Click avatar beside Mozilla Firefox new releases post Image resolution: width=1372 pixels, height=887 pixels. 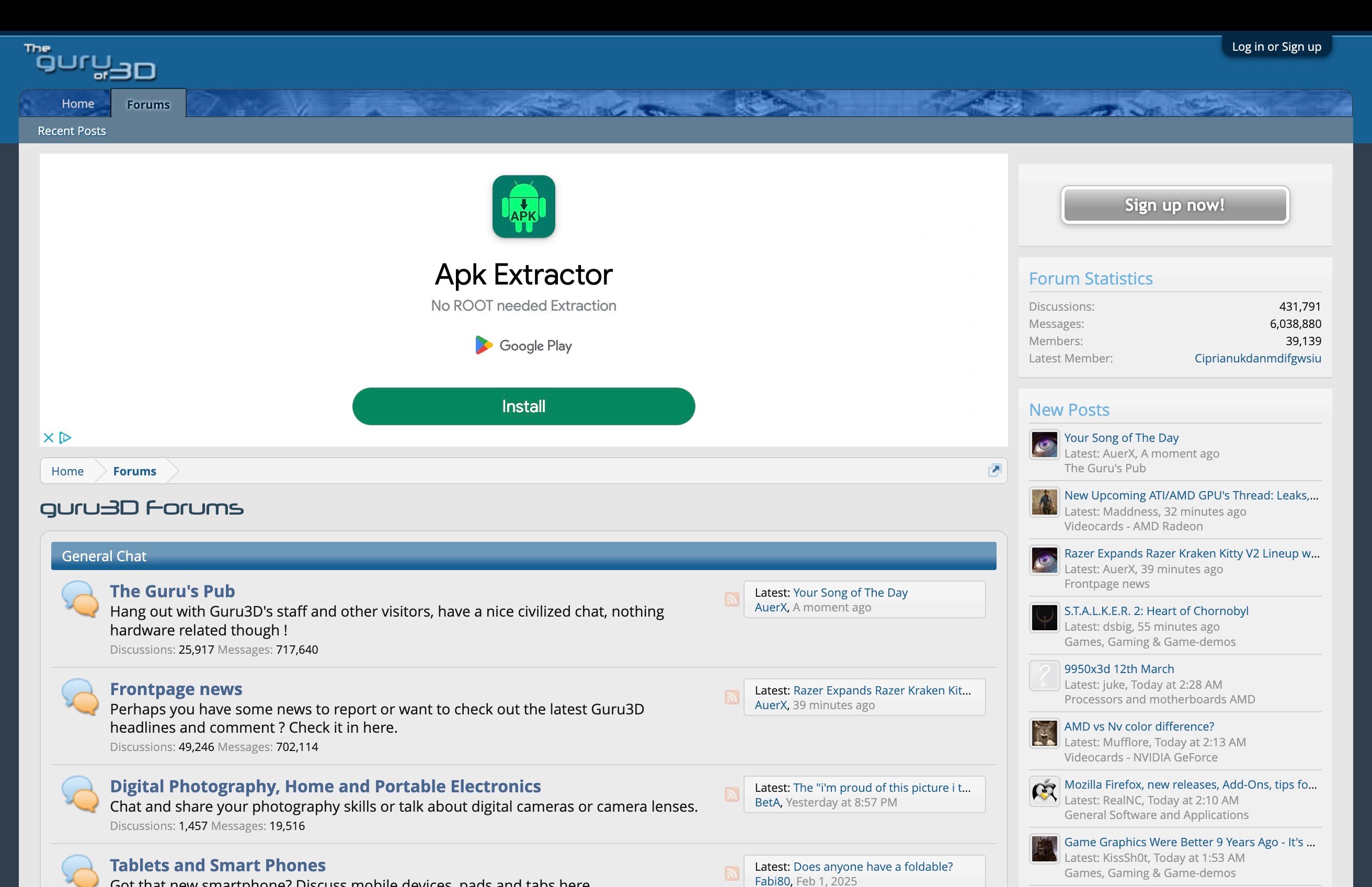click(1044, 791)
